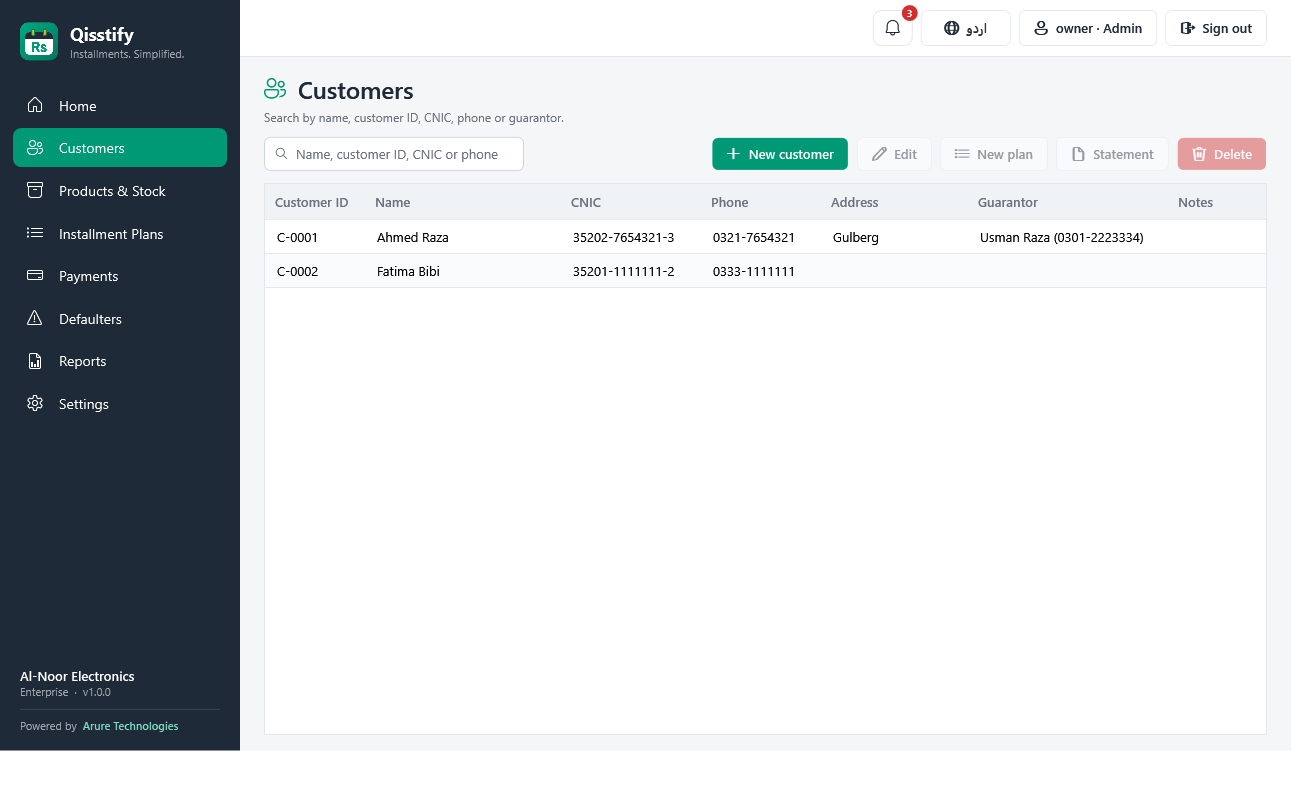Screen dimensions: 1304x786
Task: Click the Qisstify logo icon
Action: [x=39, y=42]
